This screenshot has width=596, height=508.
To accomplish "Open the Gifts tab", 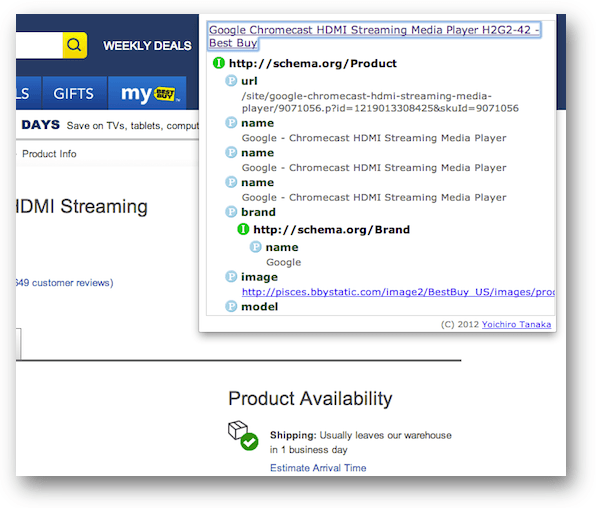I will tap(74, 93).
